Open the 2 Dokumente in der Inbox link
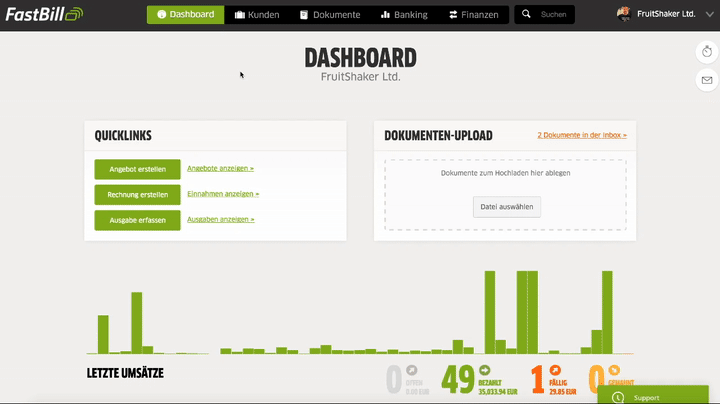Screen dimensions: 720x404 coord(581,135)
